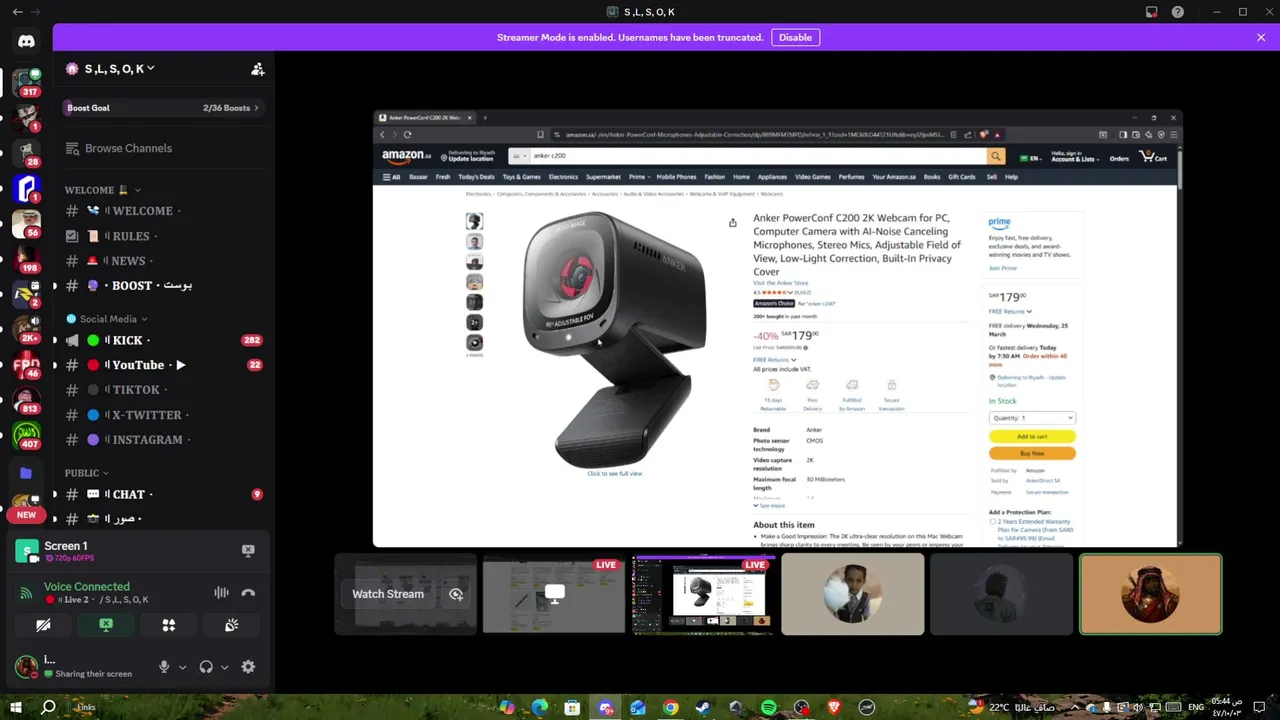The image size is (1280, 720).
Task: Open Voice Connected connection details
Action: (87, 587)
